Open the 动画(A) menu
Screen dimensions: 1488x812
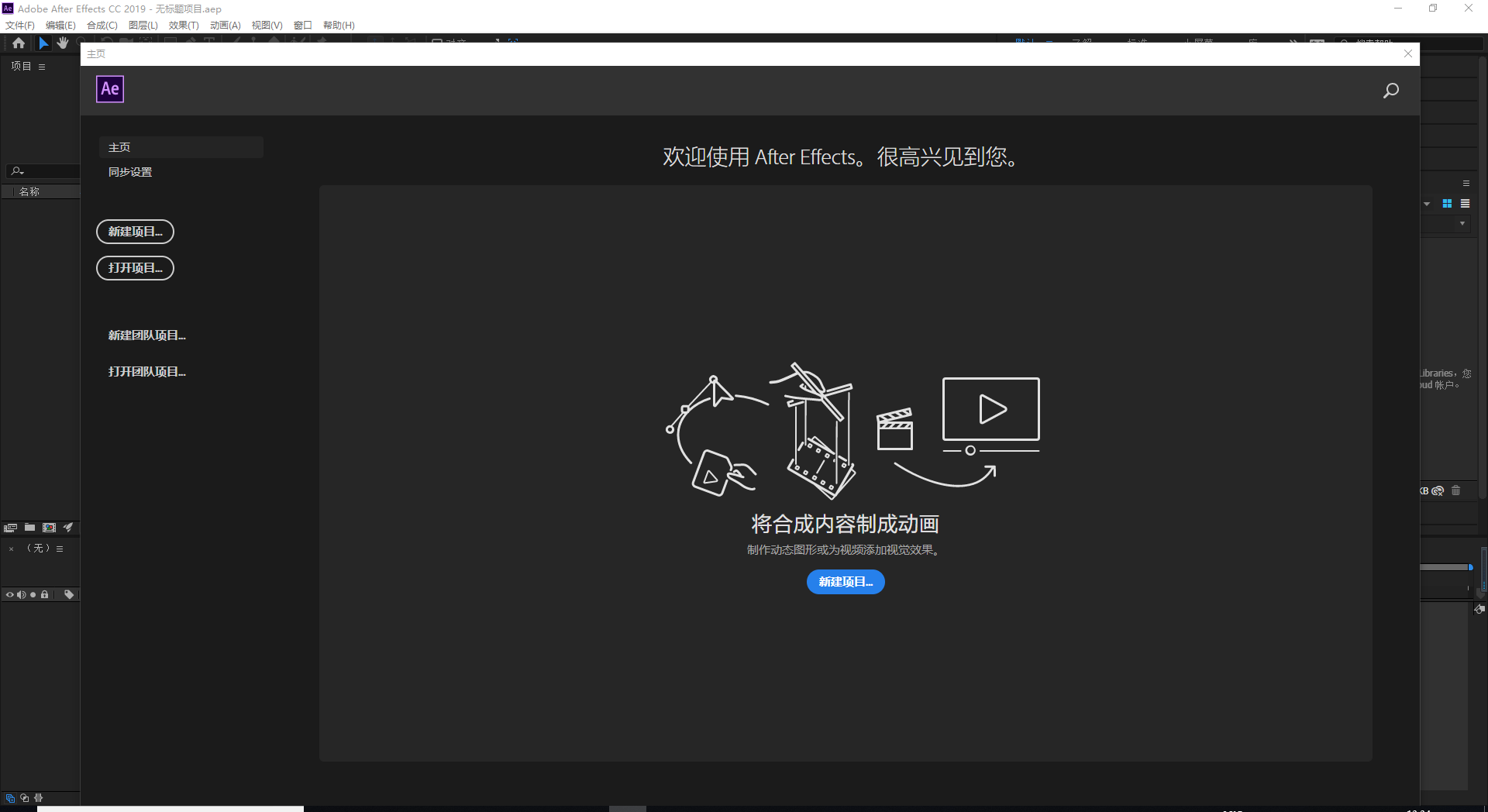point(226,26)
